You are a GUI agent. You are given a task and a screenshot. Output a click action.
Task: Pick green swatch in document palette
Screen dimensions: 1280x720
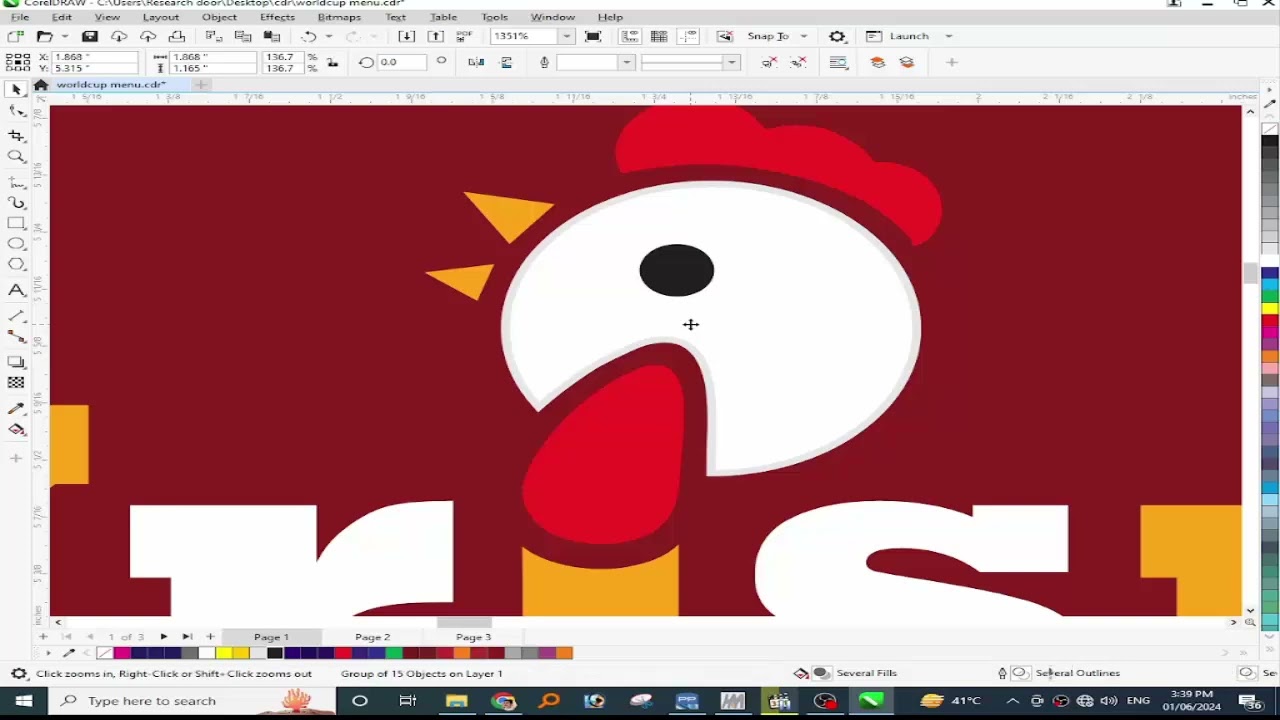pos(394,653)
